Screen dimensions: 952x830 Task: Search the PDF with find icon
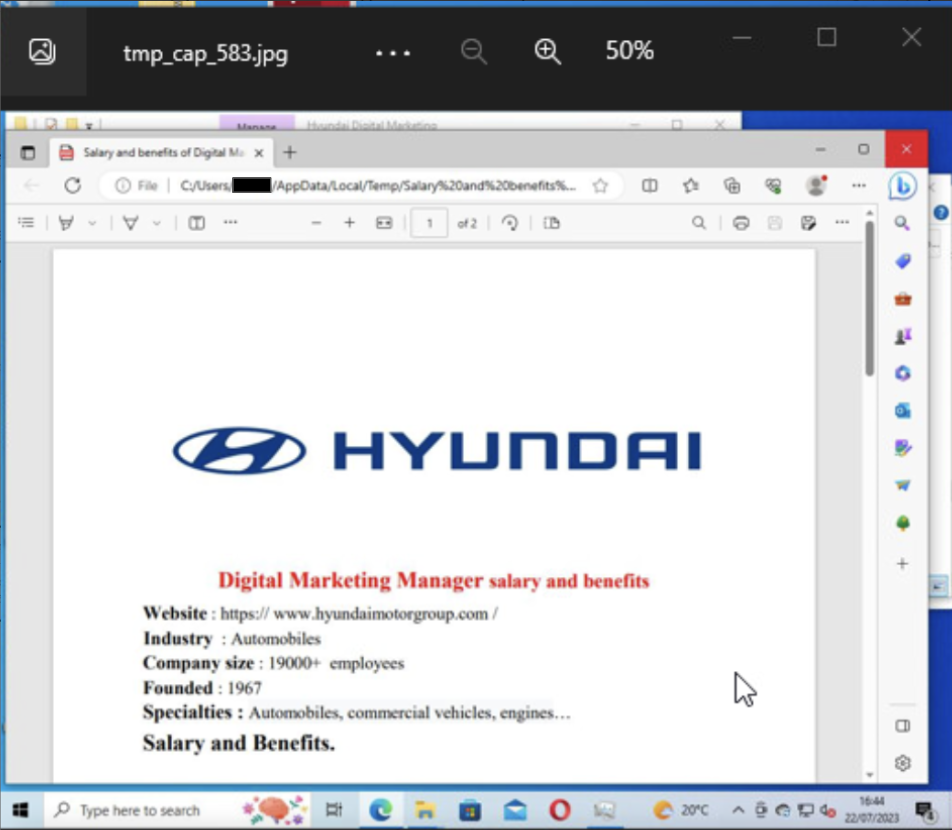coord(699,223)
